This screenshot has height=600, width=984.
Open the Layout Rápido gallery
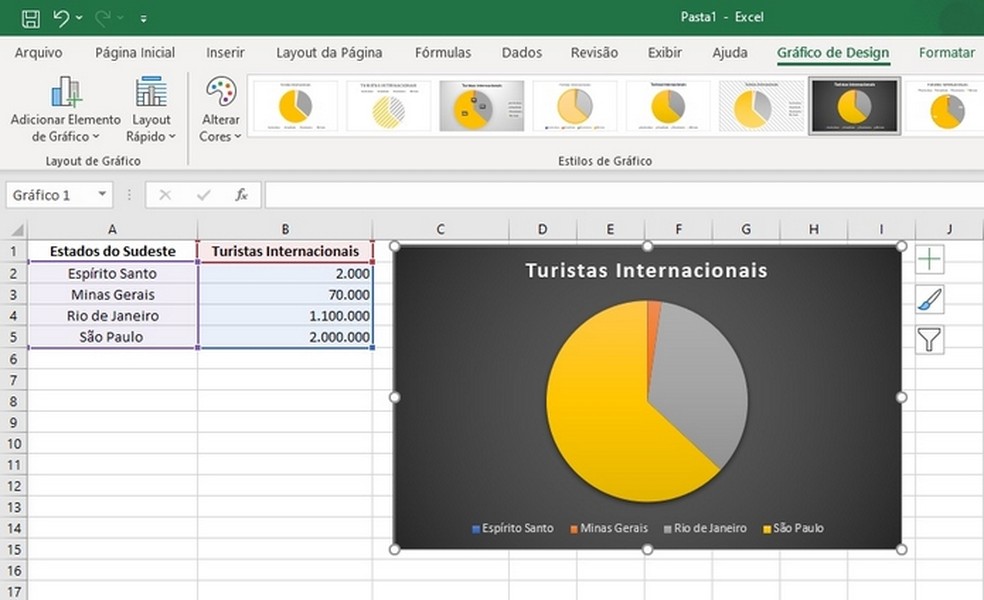pyautogui.click(x=151, y=111)
